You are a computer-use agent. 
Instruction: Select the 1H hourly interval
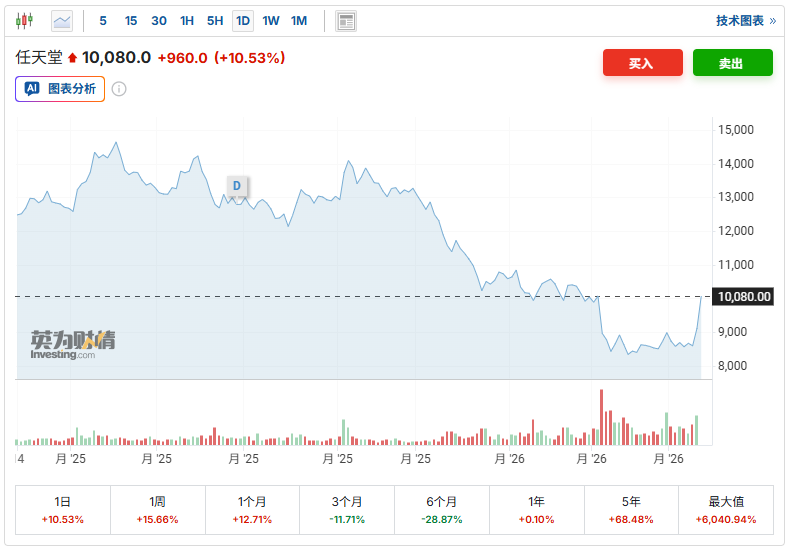tap(187, 20)
